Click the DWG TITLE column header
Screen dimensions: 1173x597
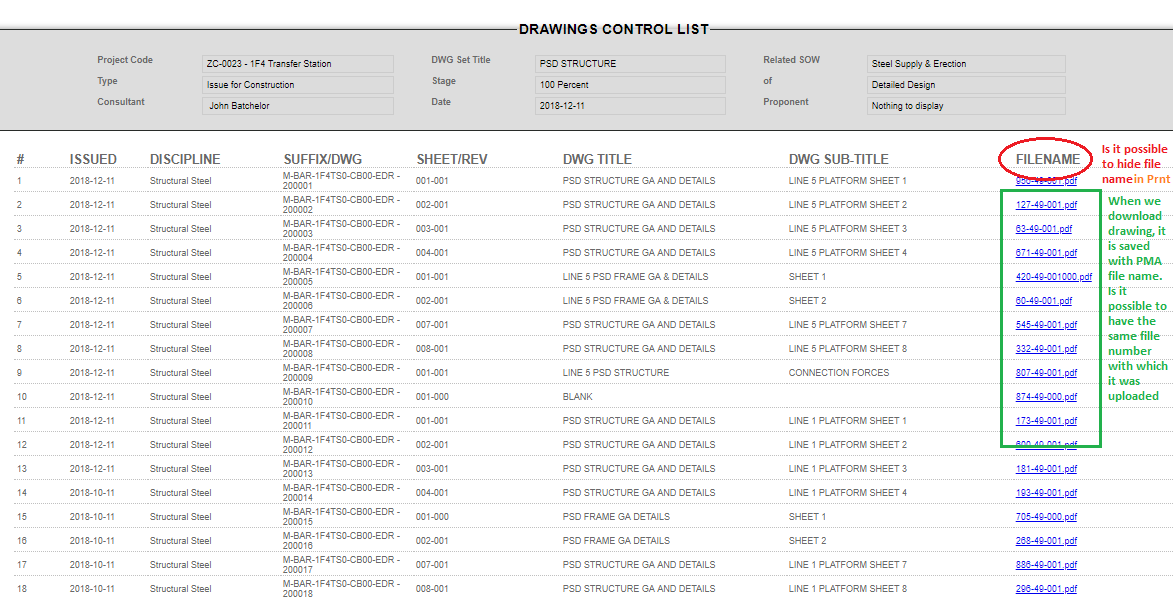(x=597, y=159)
